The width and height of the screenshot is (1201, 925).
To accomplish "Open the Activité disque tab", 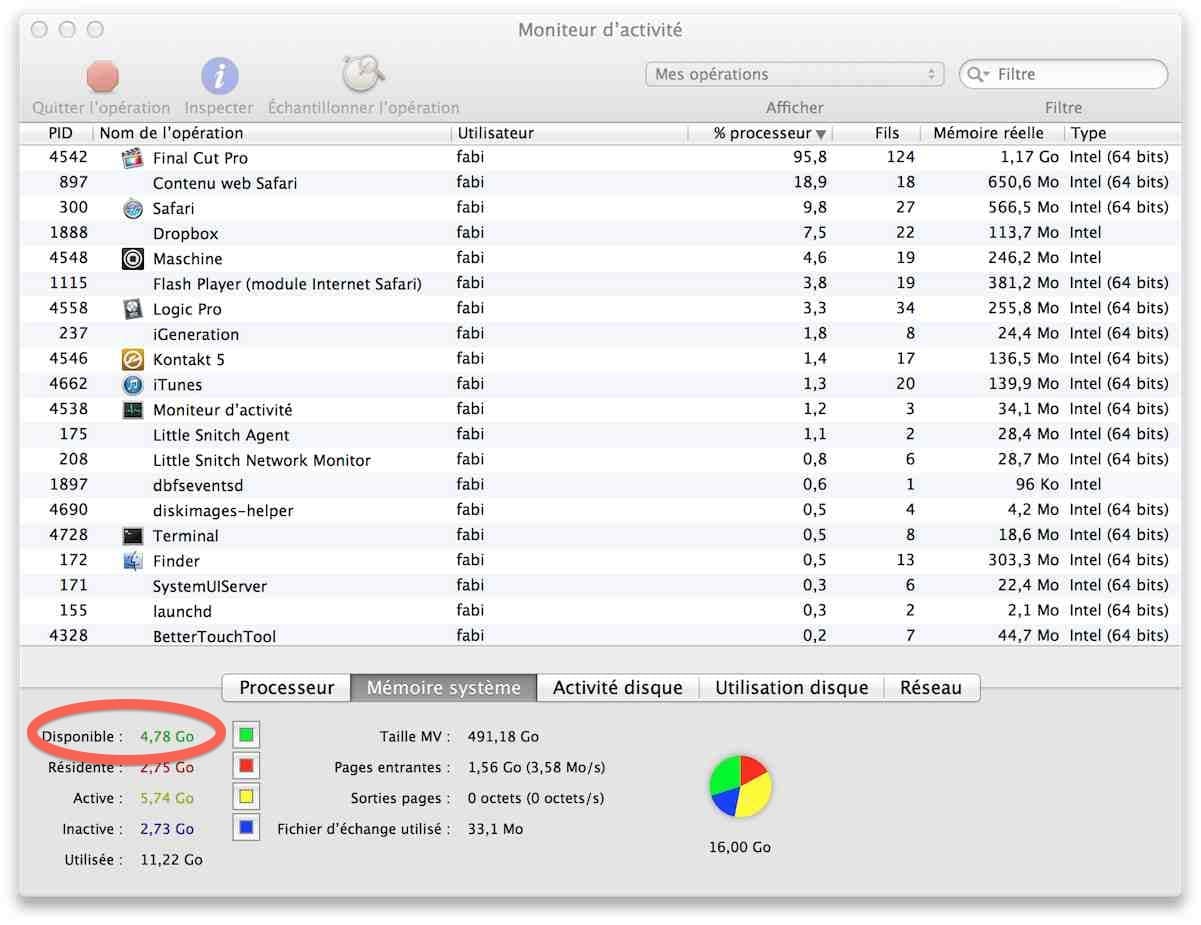I will 618,688.
